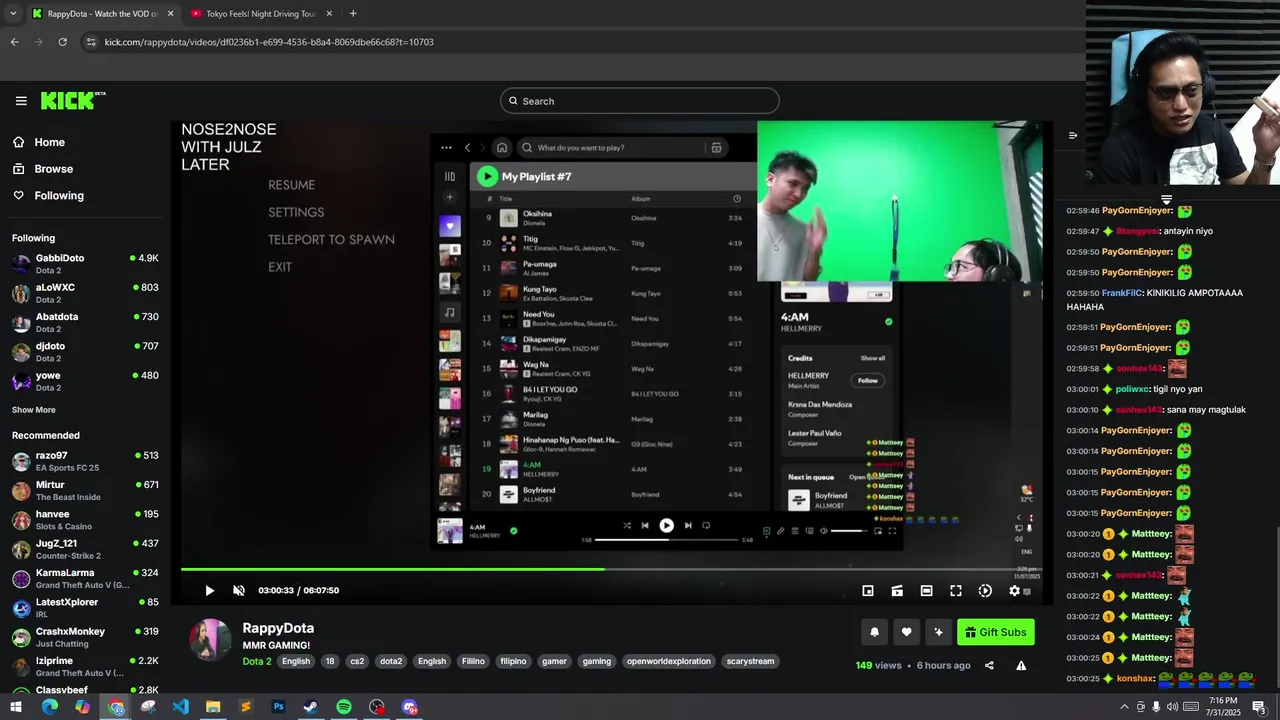
Task: Open Steam from taskbar
Action: tap(311, 707)
